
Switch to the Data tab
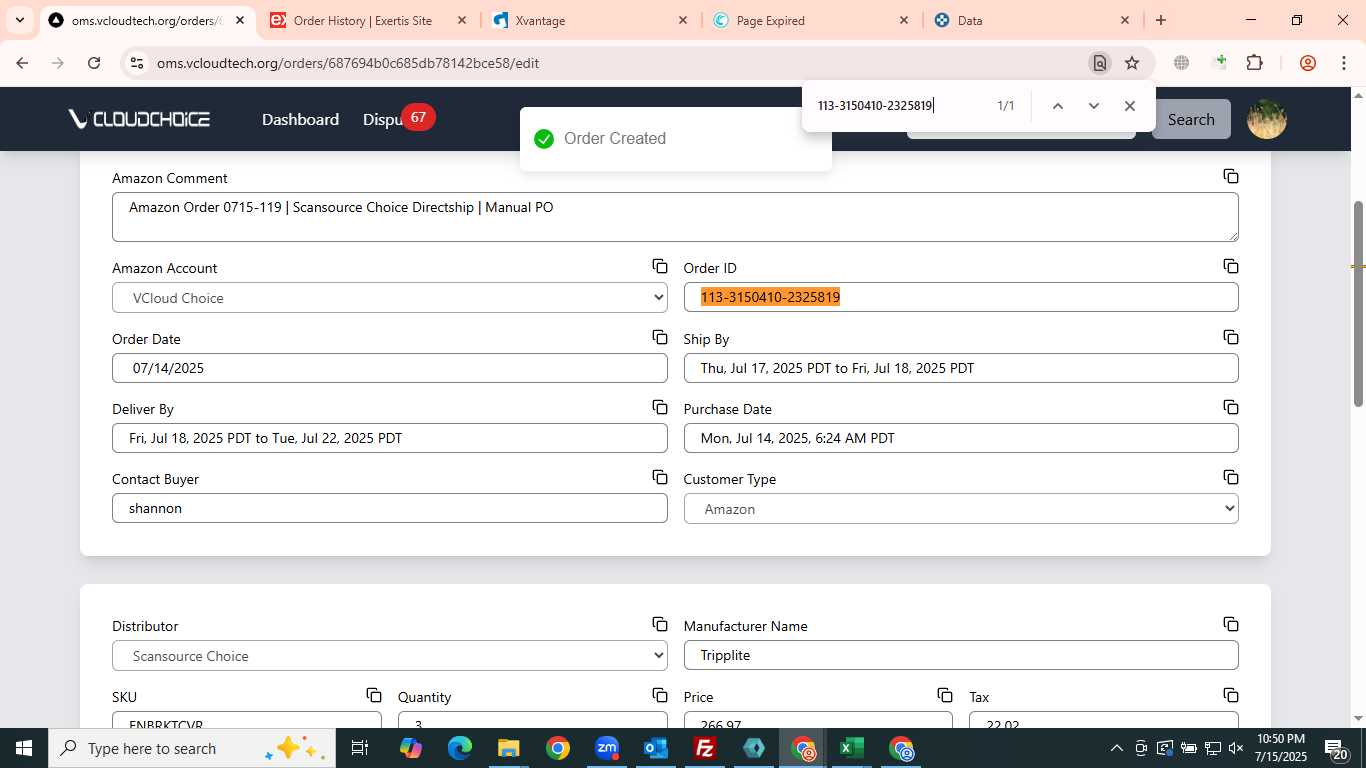tap(1032, 20)
